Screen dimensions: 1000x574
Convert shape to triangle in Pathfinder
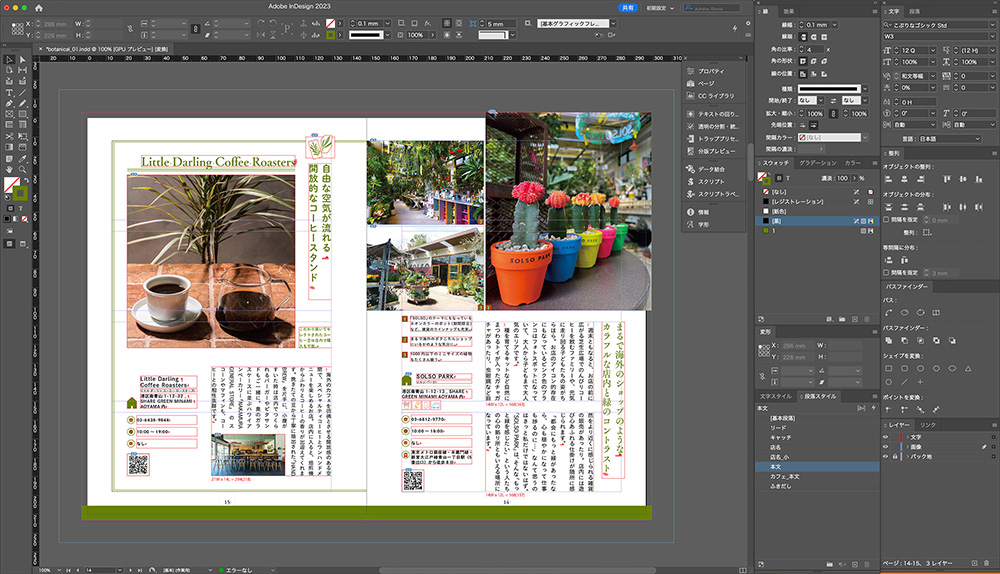pyautogui.click(x=968, y=369)
